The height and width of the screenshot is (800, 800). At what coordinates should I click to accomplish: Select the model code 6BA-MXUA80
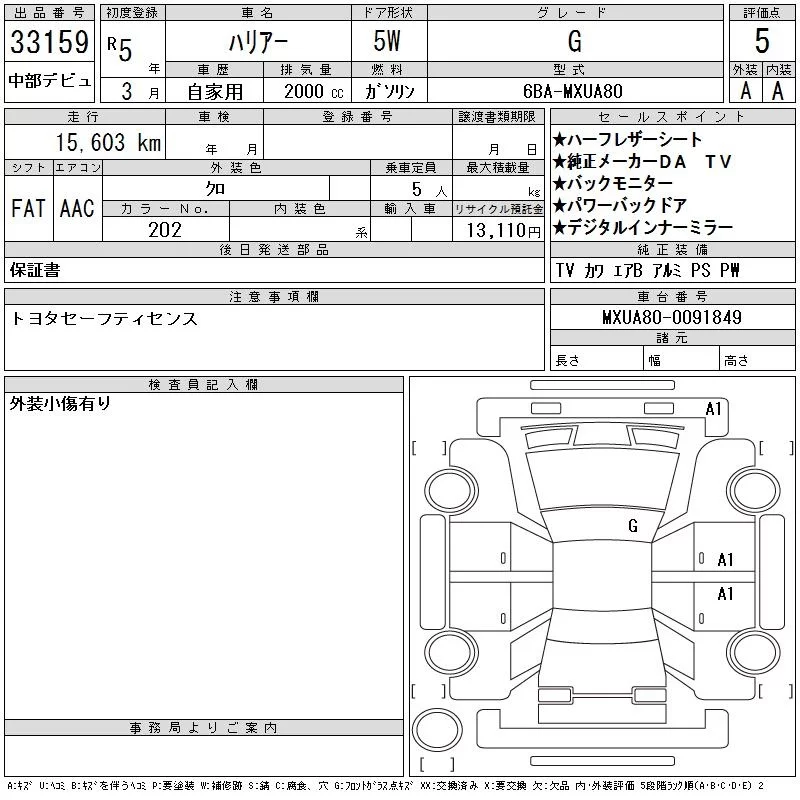(573, 91)
